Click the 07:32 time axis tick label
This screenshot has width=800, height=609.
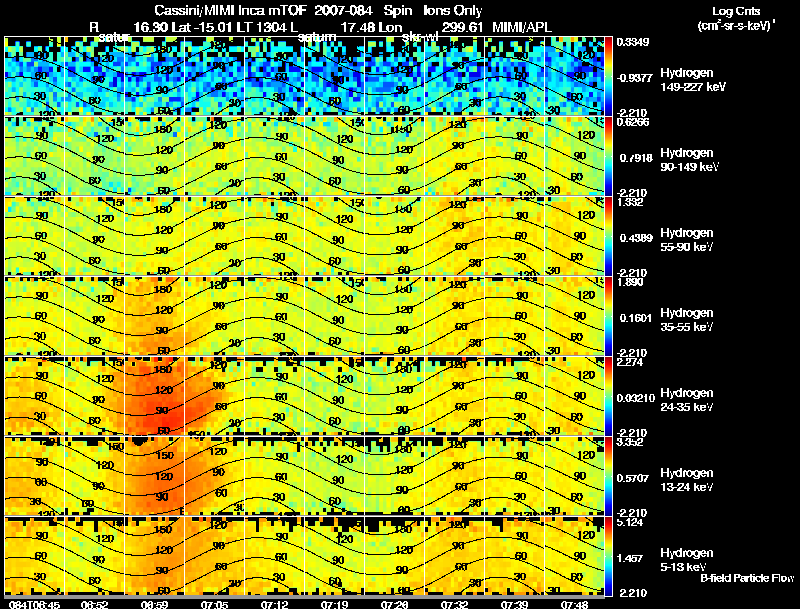[x=454, y=604]
